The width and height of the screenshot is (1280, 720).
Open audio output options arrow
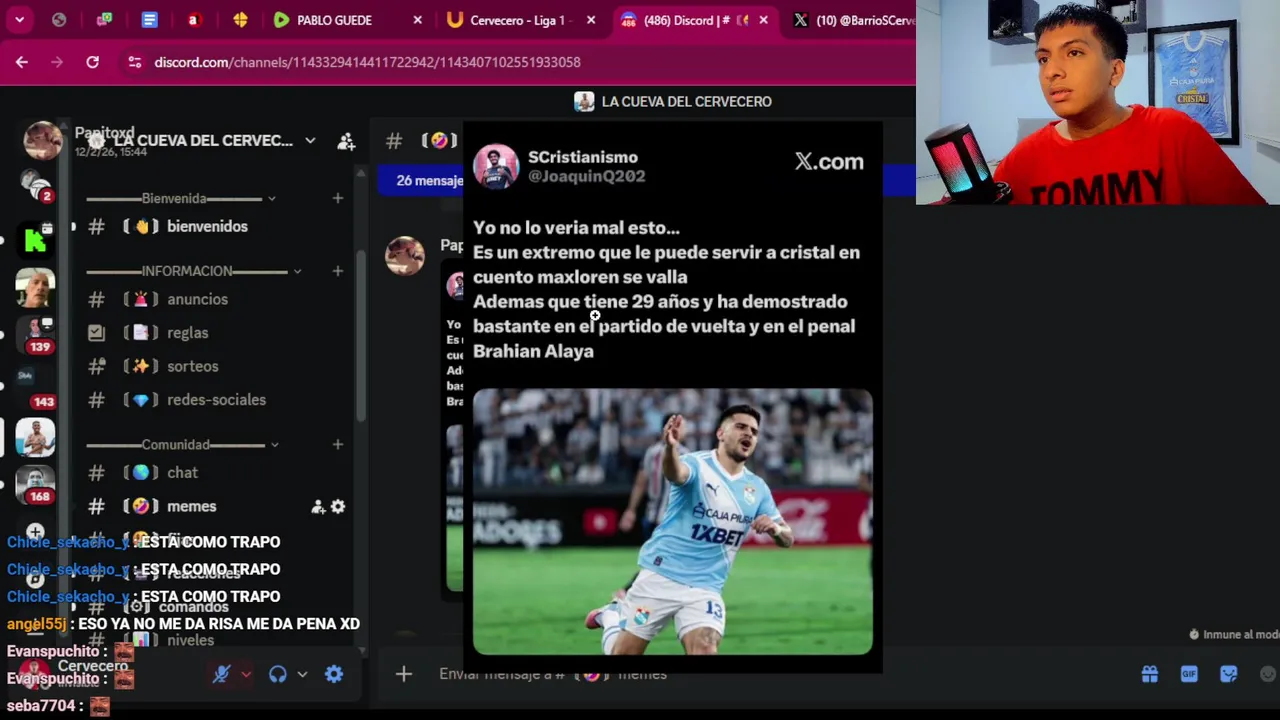[302, 674]
